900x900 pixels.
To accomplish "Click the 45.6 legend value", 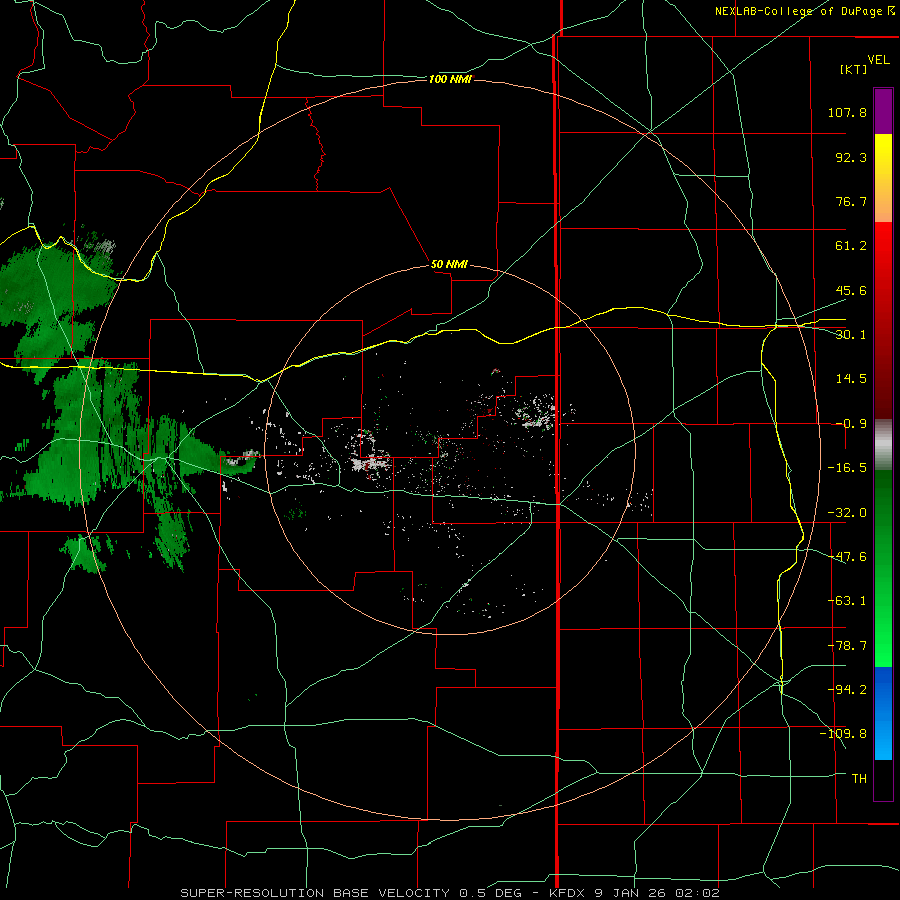I will pos(851,290).
